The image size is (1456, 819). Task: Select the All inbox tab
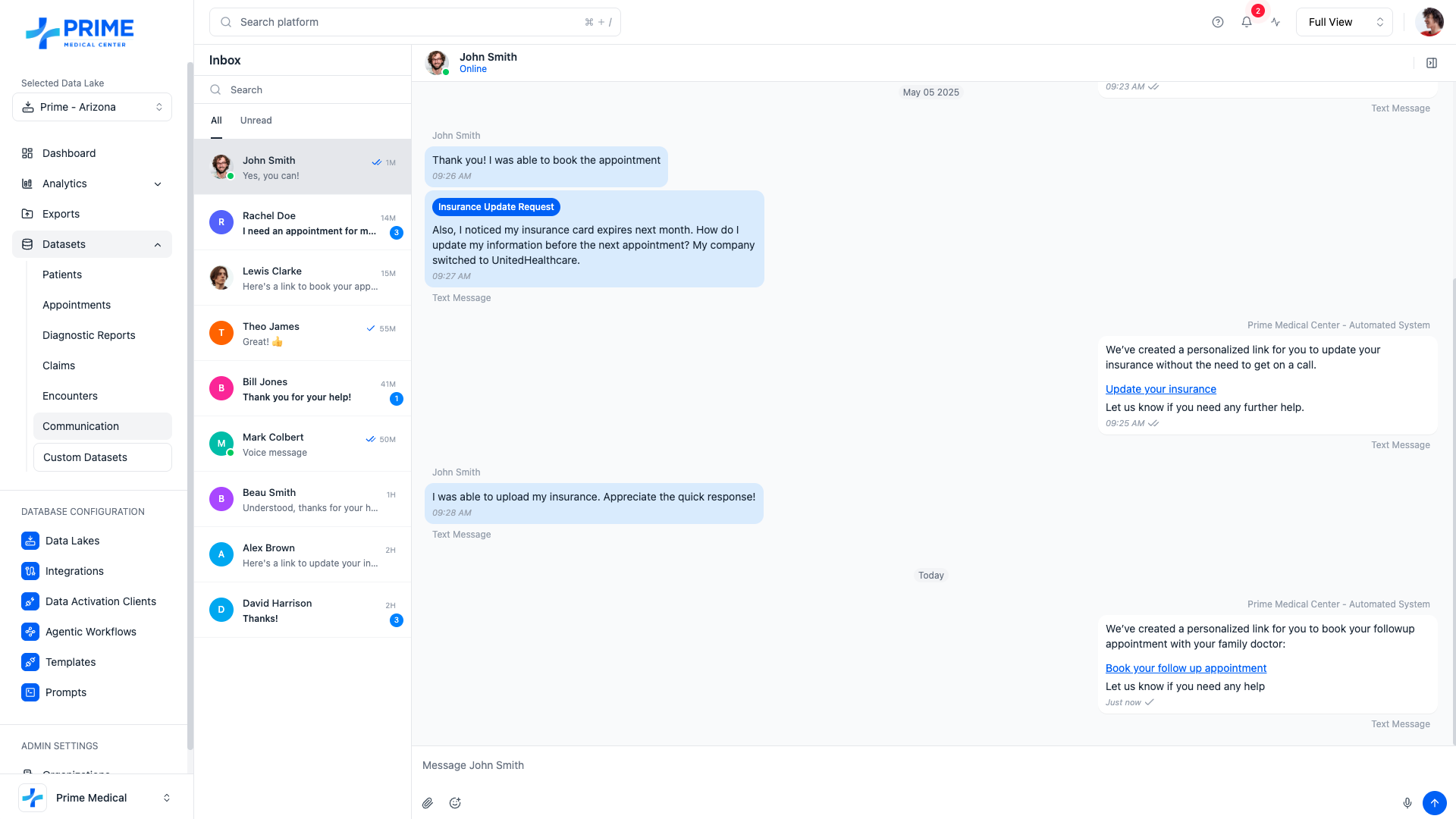216,121
